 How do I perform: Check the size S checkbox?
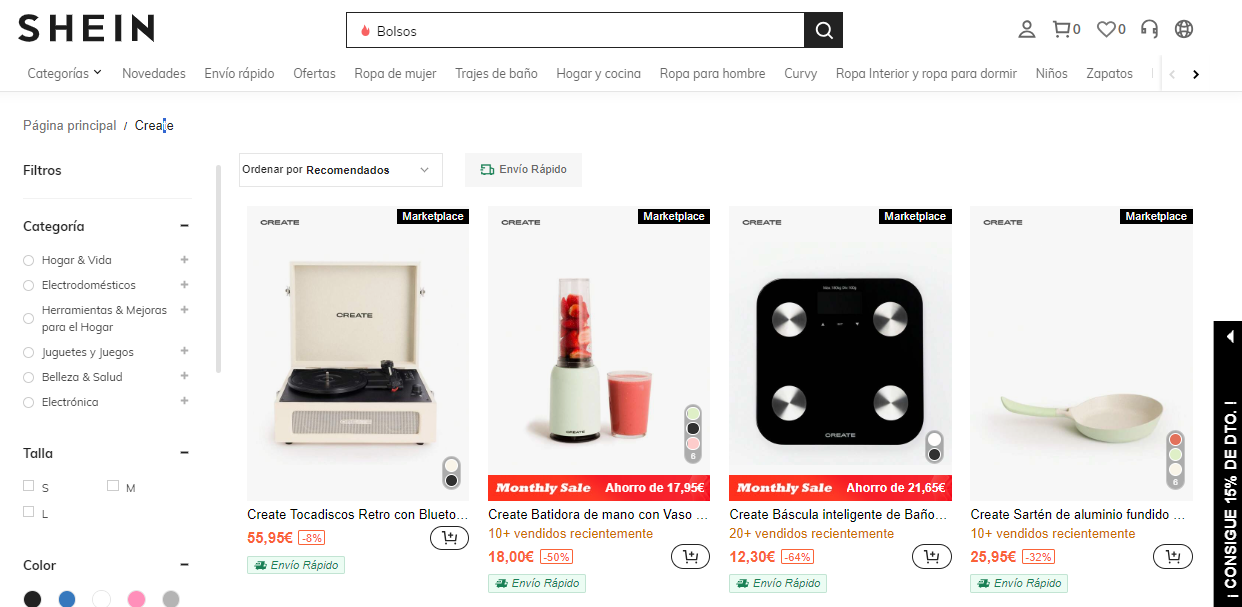coord(29,486)
